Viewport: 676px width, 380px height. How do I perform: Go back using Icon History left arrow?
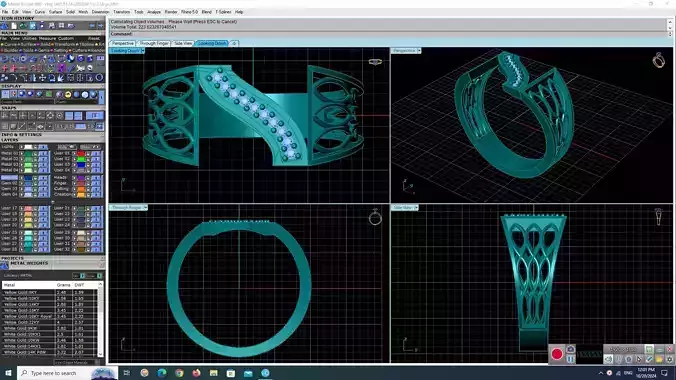[x=92, y=26]
